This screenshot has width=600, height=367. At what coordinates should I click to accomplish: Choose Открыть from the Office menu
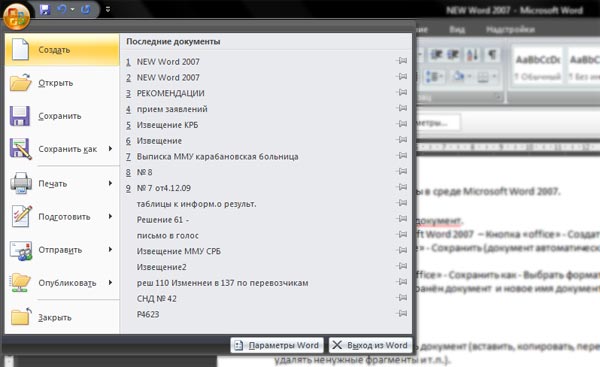62,83
